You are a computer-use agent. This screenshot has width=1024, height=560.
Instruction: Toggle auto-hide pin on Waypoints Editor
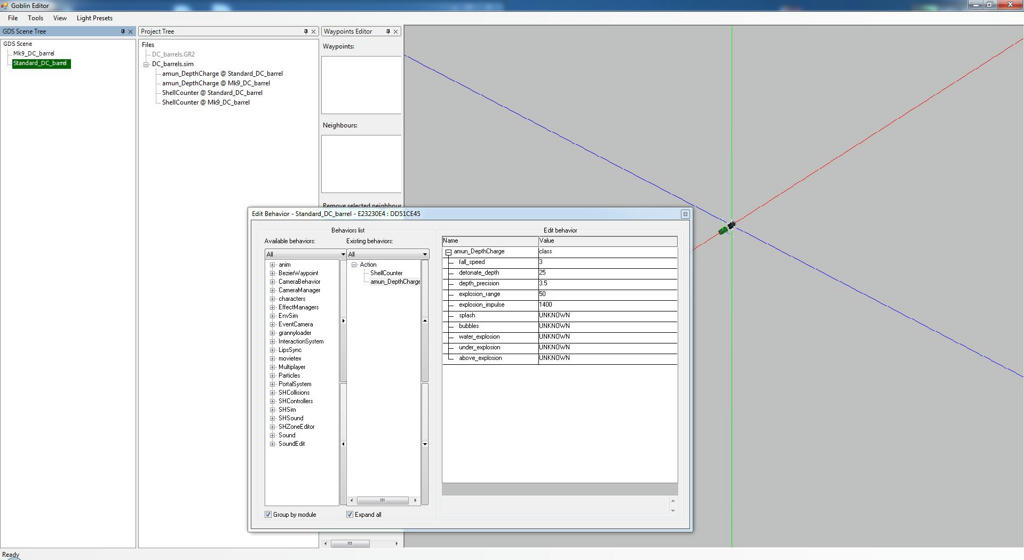click(388, 31)
